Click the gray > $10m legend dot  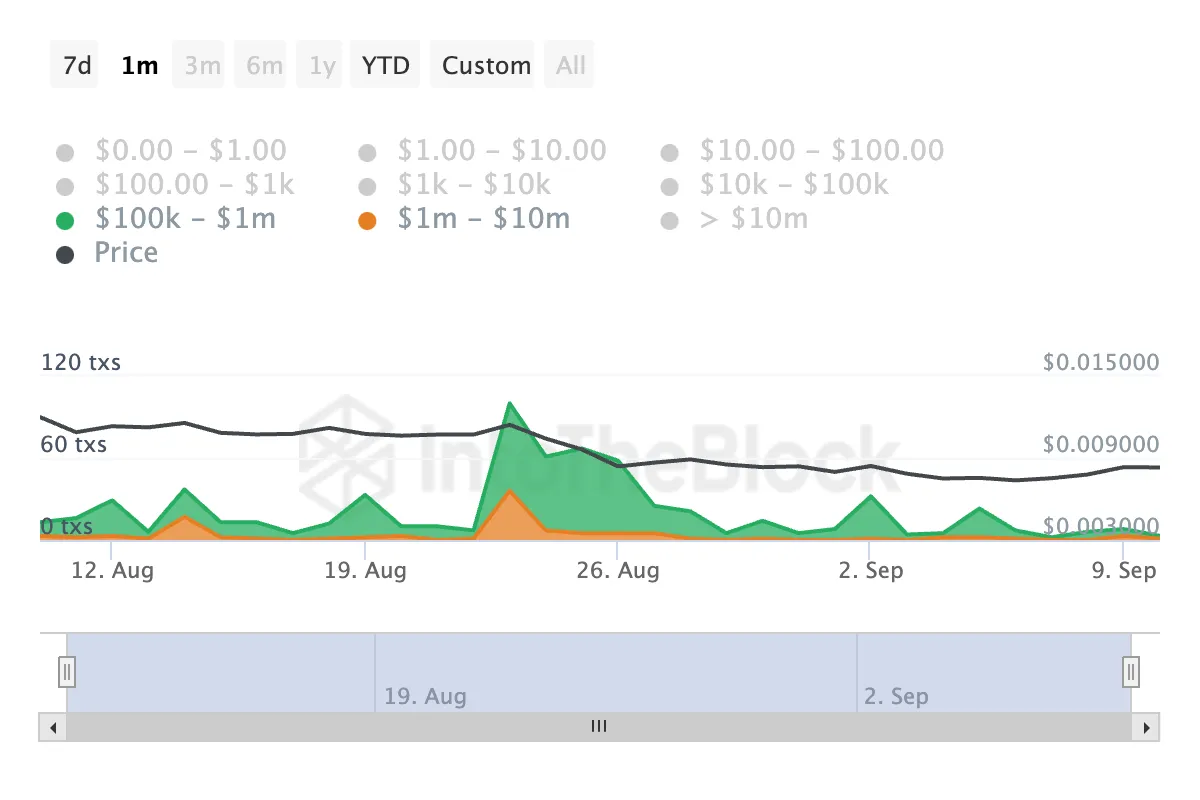click(x=669, y=221)
